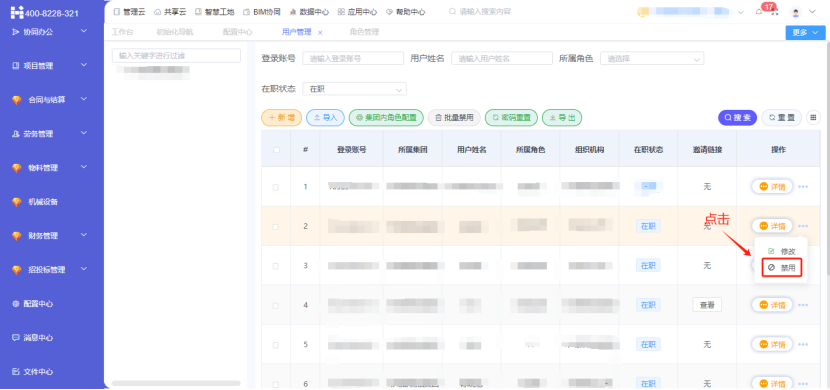Open the more actions dots for row 1
This screenshot has height=390, width=830.
803,187
